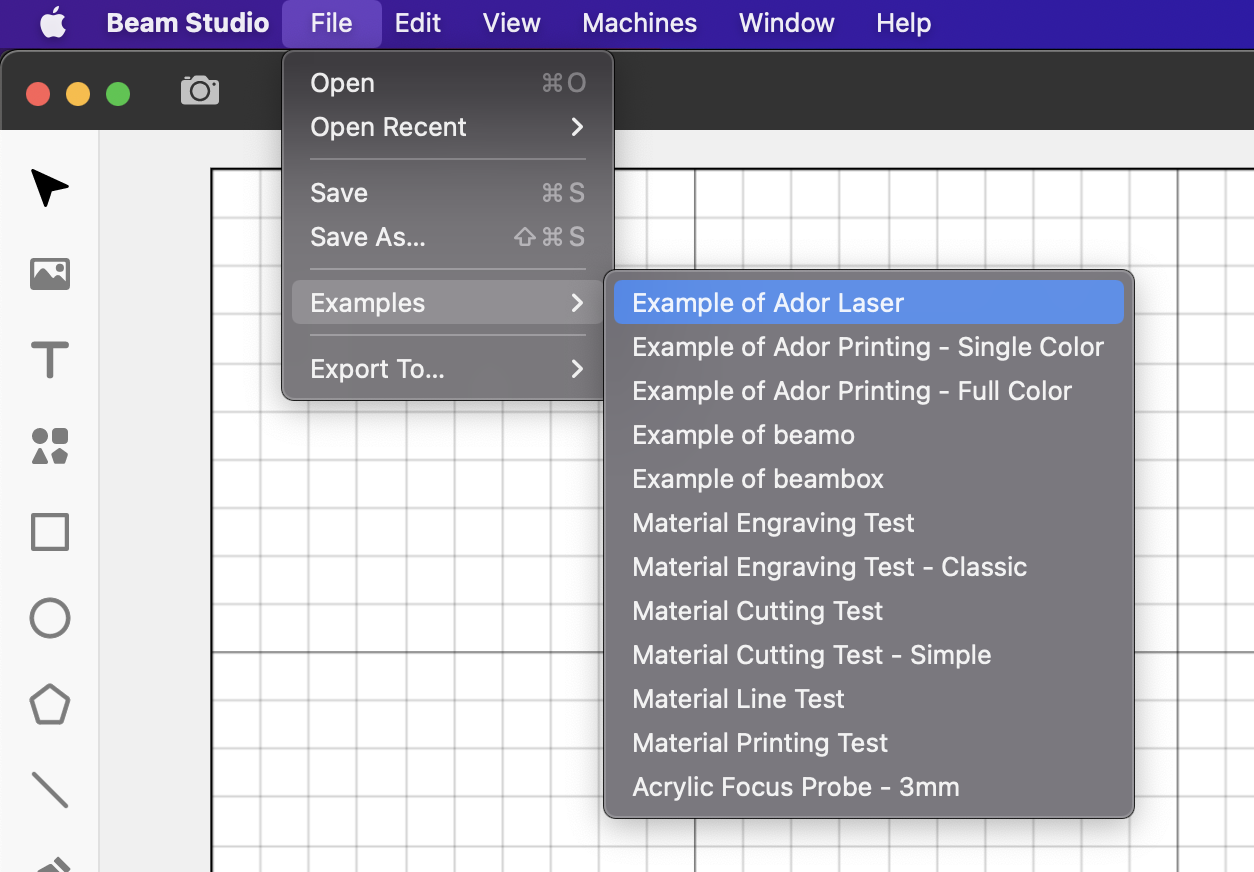The image size is (1254, 872).
Task: Open the View menu
Action: [512, 23]
